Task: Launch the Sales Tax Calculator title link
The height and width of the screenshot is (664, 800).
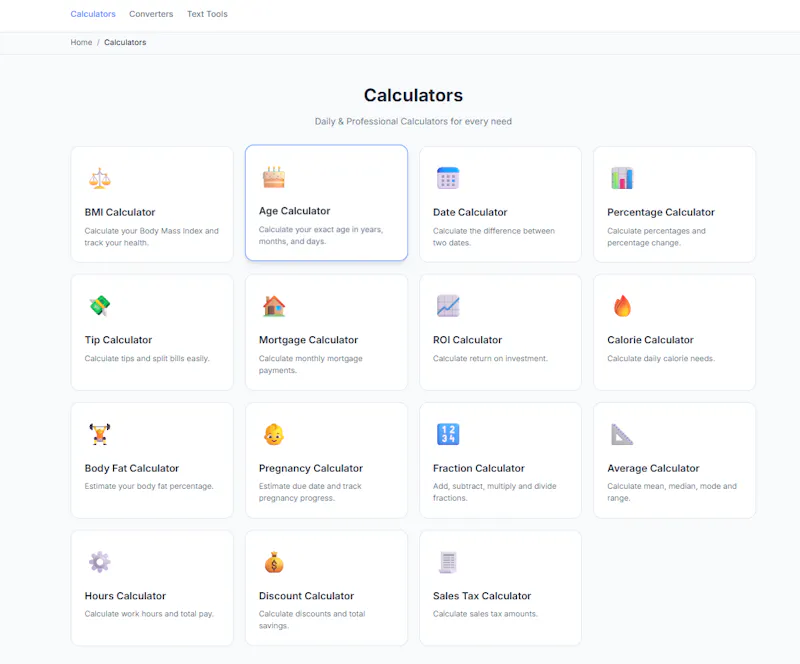Action: pos(482,596)
